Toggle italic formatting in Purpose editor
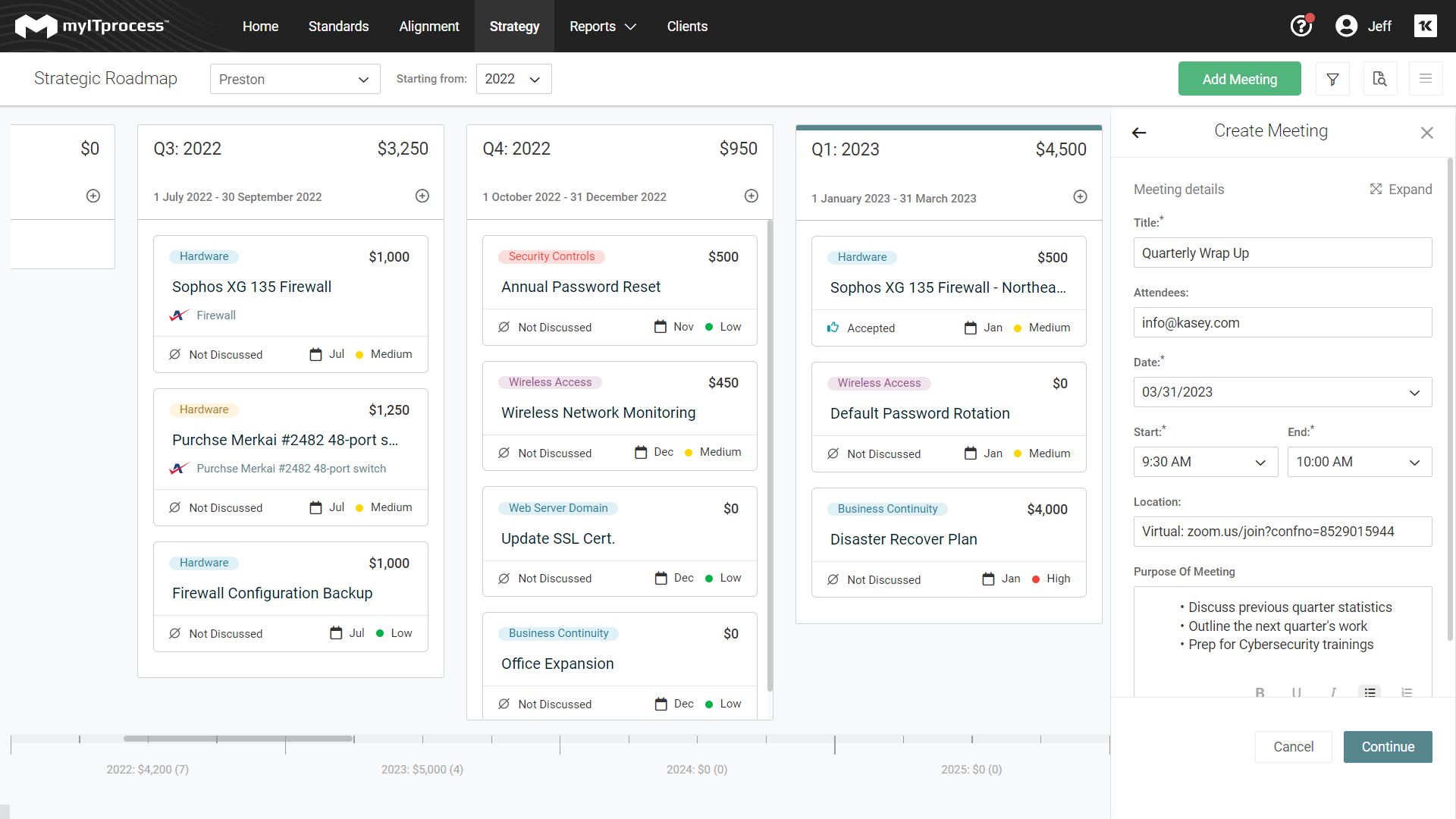This screenshot has width=1456, height=819. [1333, 692]
